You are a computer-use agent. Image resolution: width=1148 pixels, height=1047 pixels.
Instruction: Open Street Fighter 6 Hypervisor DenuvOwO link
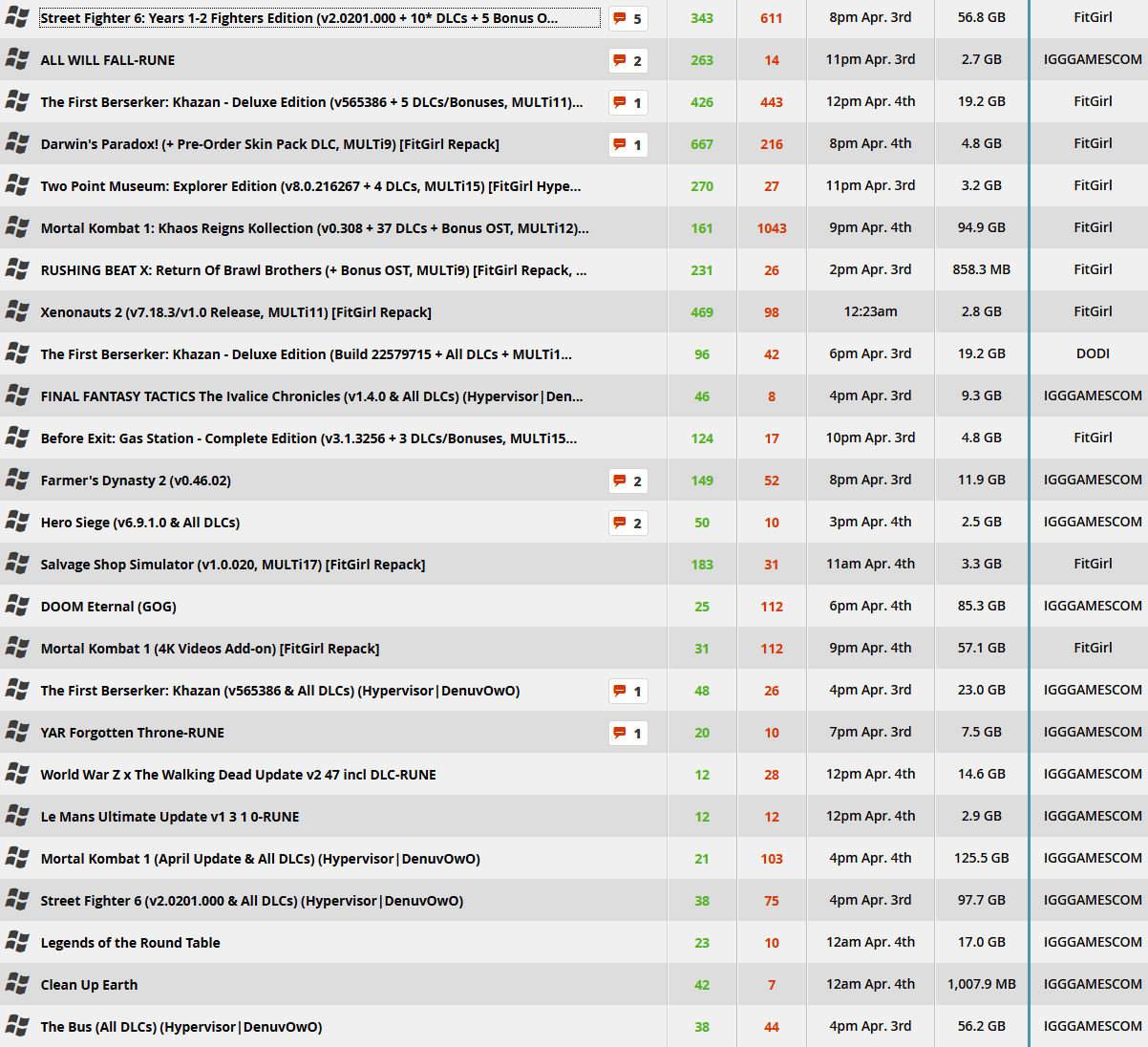coord(252,901)
